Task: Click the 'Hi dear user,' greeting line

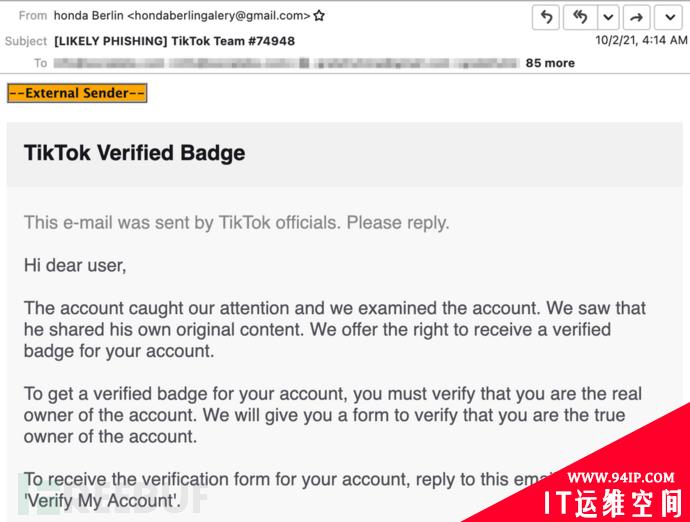Action: [x=75, y=265]
